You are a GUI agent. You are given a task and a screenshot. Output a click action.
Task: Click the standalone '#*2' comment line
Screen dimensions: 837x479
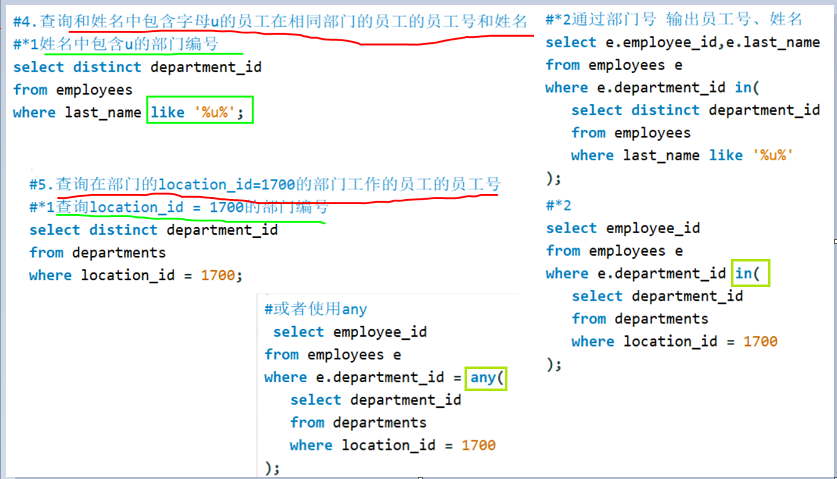coord(558,205)
